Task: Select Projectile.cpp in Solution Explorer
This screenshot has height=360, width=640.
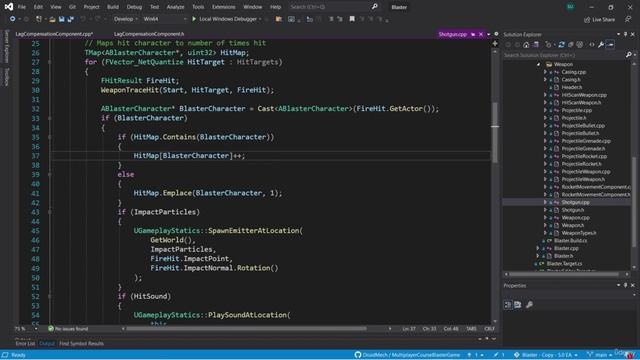Action: [x=576, y=110]
